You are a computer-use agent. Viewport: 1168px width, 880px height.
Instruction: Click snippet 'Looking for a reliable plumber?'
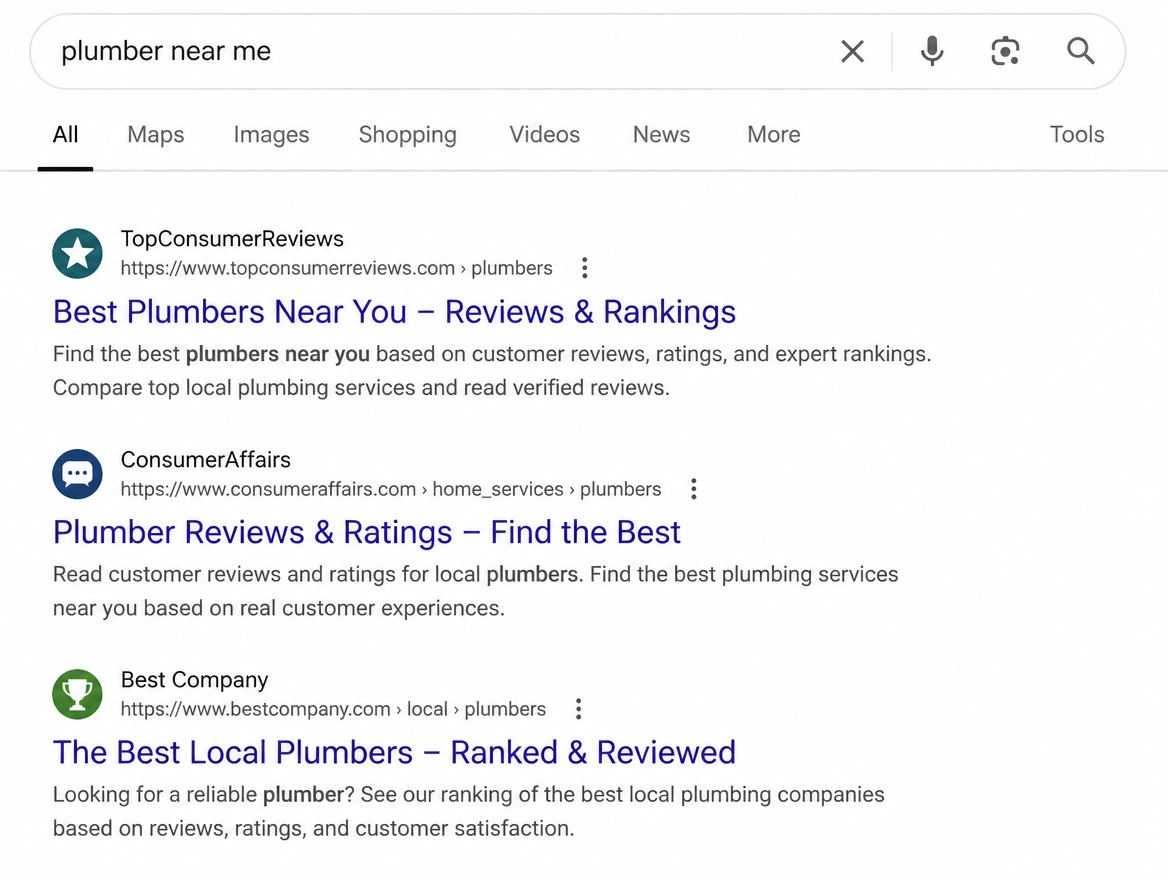203,794
